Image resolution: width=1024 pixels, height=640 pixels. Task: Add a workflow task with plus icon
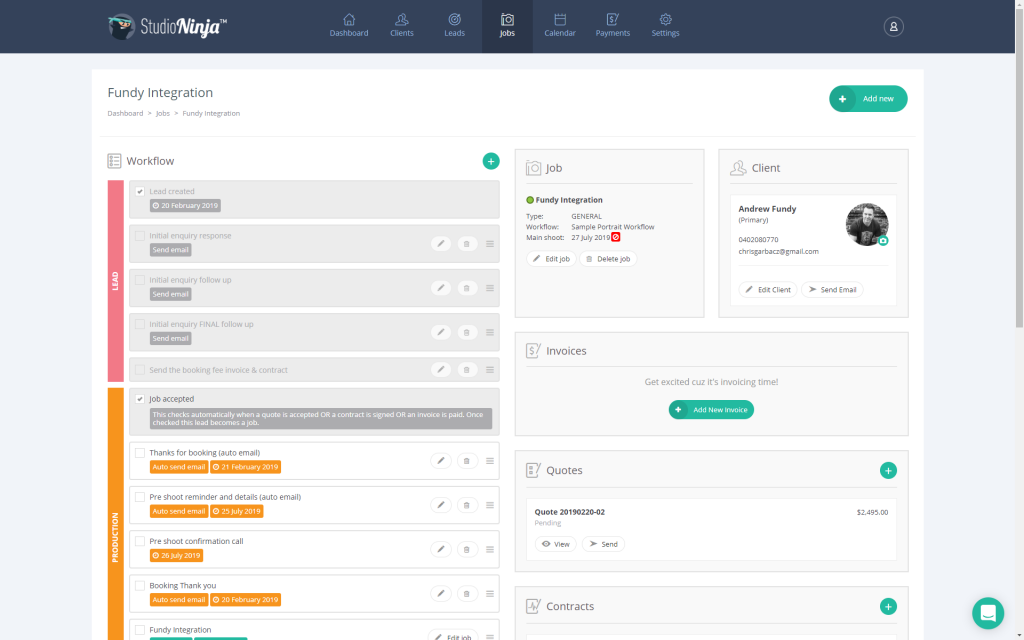[x=491, y=161]
